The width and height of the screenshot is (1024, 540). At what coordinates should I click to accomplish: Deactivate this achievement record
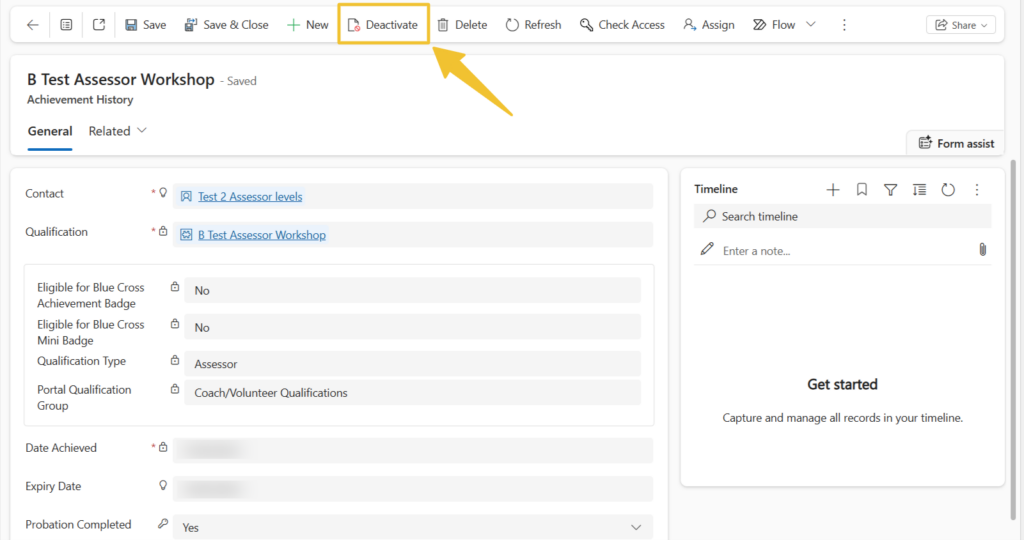pyautogui.click(x=383, y=25)
